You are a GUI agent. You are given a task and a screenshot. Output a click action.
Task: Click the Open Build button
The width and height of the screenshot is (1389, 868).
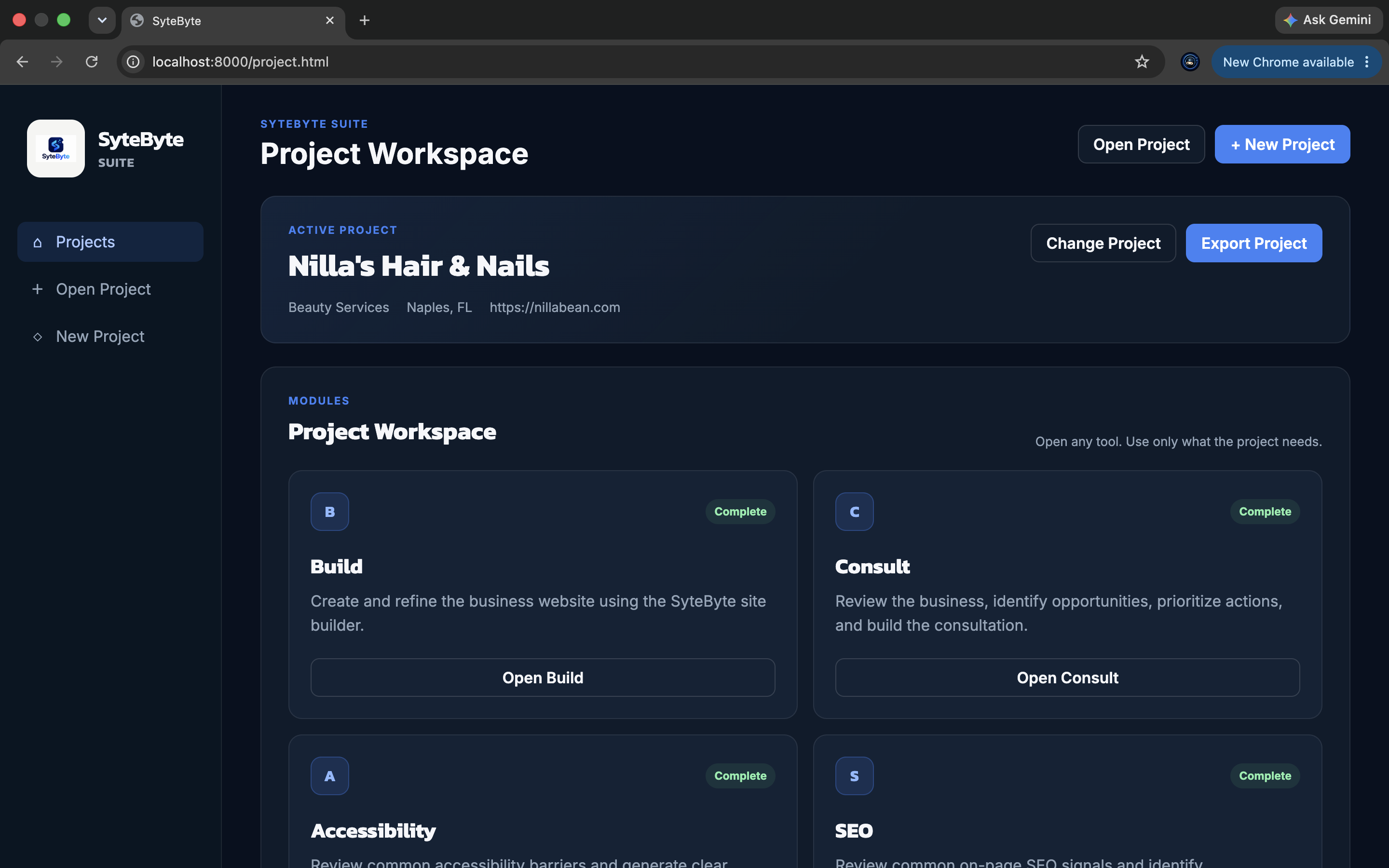click(x=543, y=678)
